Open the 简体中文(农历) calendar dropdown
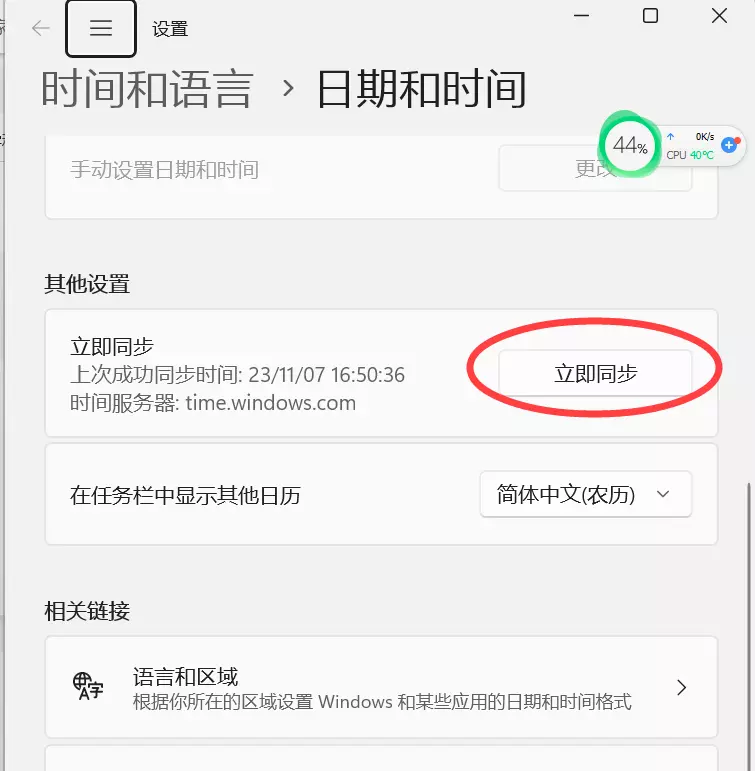755x771 pixels. click(x=586, y=494)
